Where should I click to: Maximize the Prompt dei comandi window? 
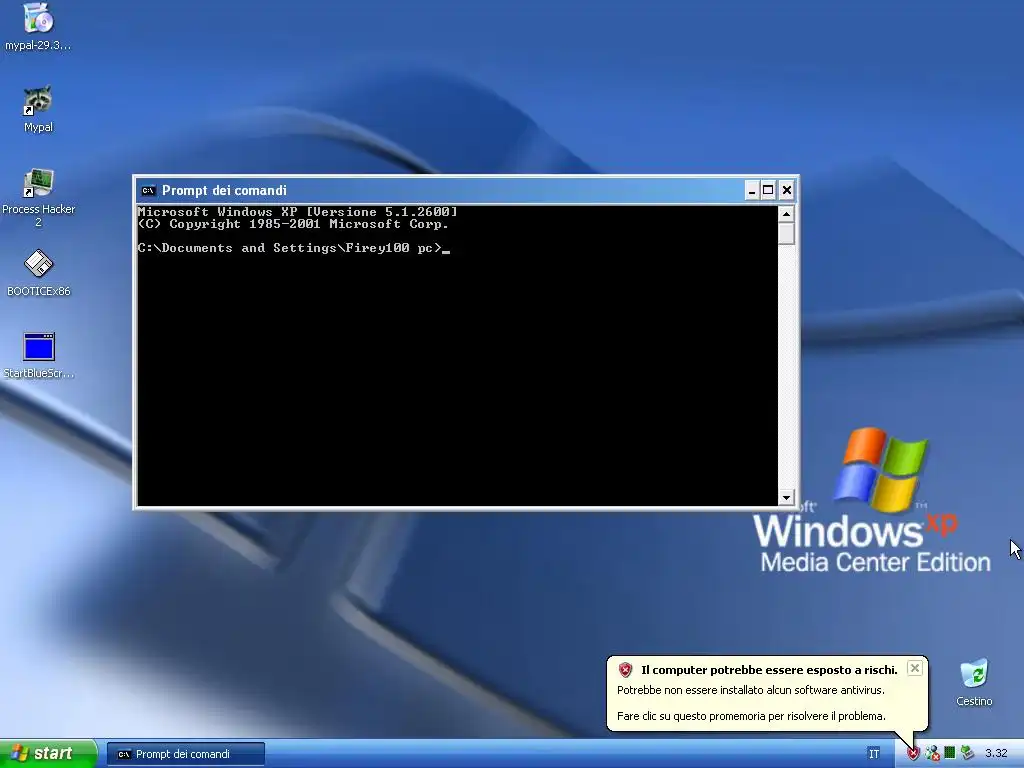pos(769,191)
